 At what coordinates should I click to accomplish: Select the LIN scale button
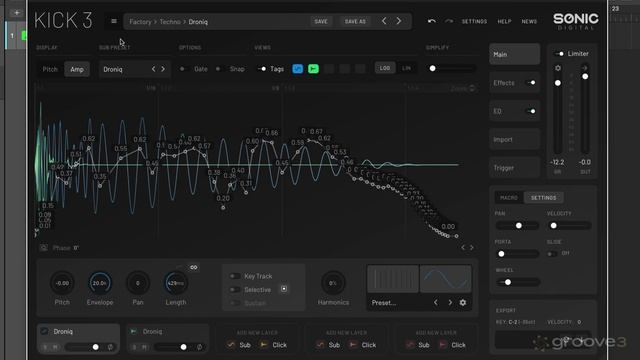407,68
